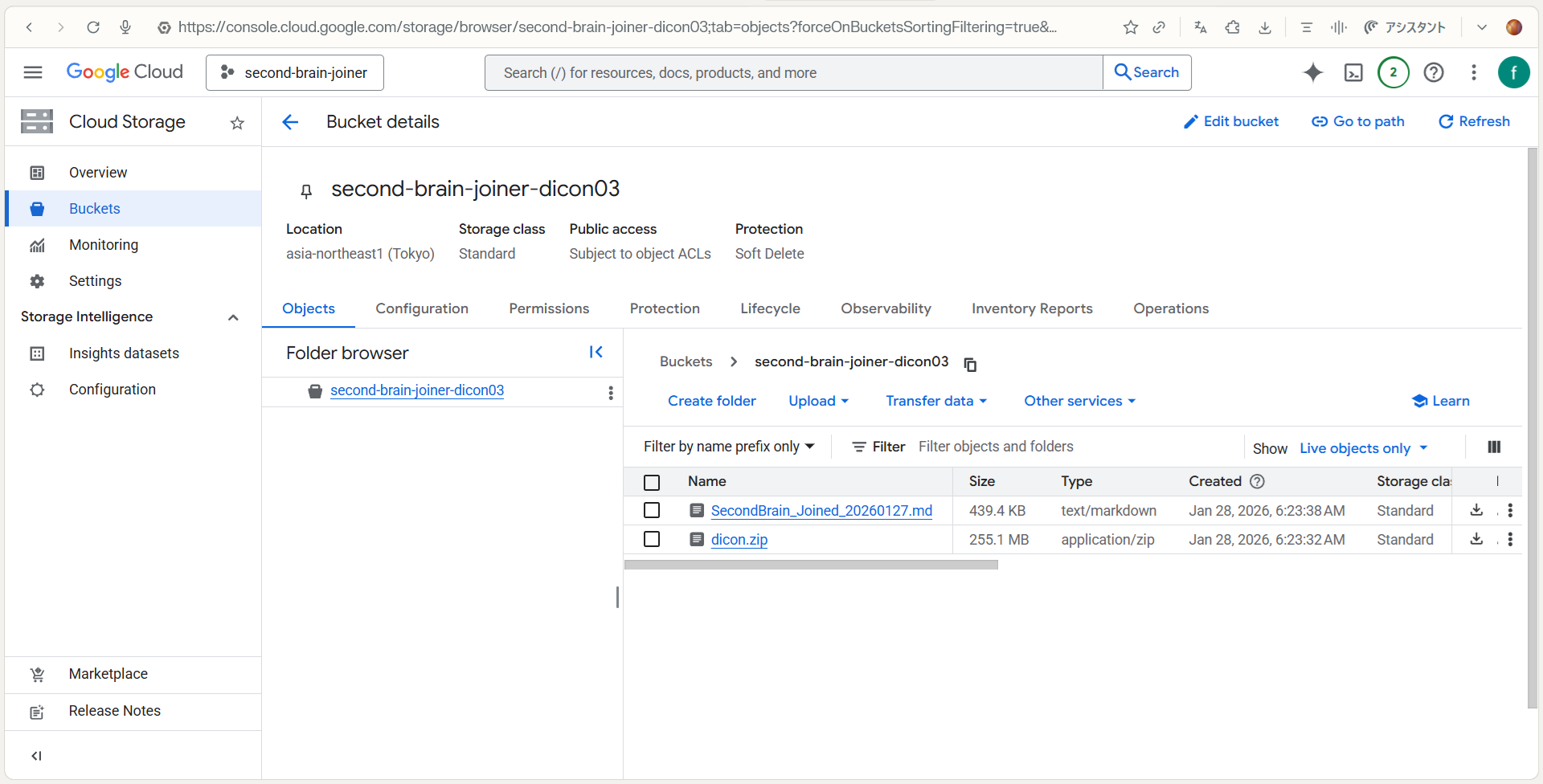The width and height of the screenshot is (1543, 784).
Task: Tick the checkbox for dicon.zip
Action: (x=652, y=540)
